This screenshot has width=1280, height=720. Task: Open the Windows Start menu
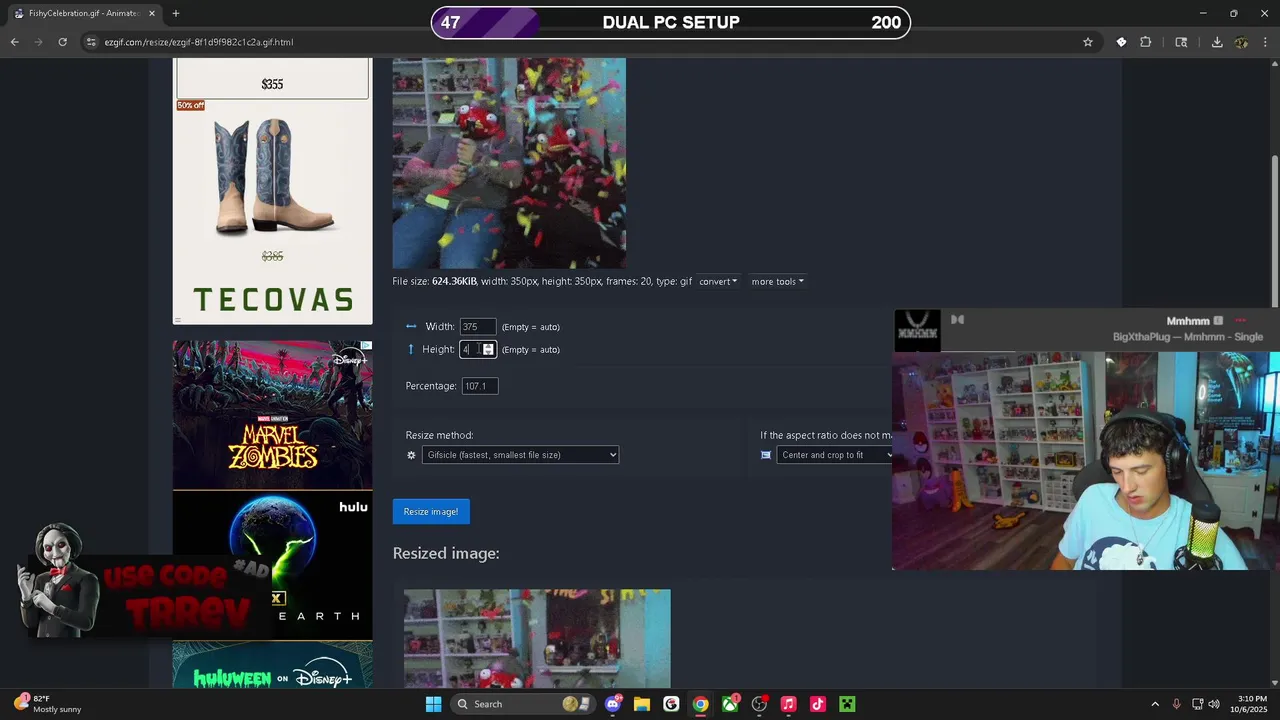(x=433, y=704)
